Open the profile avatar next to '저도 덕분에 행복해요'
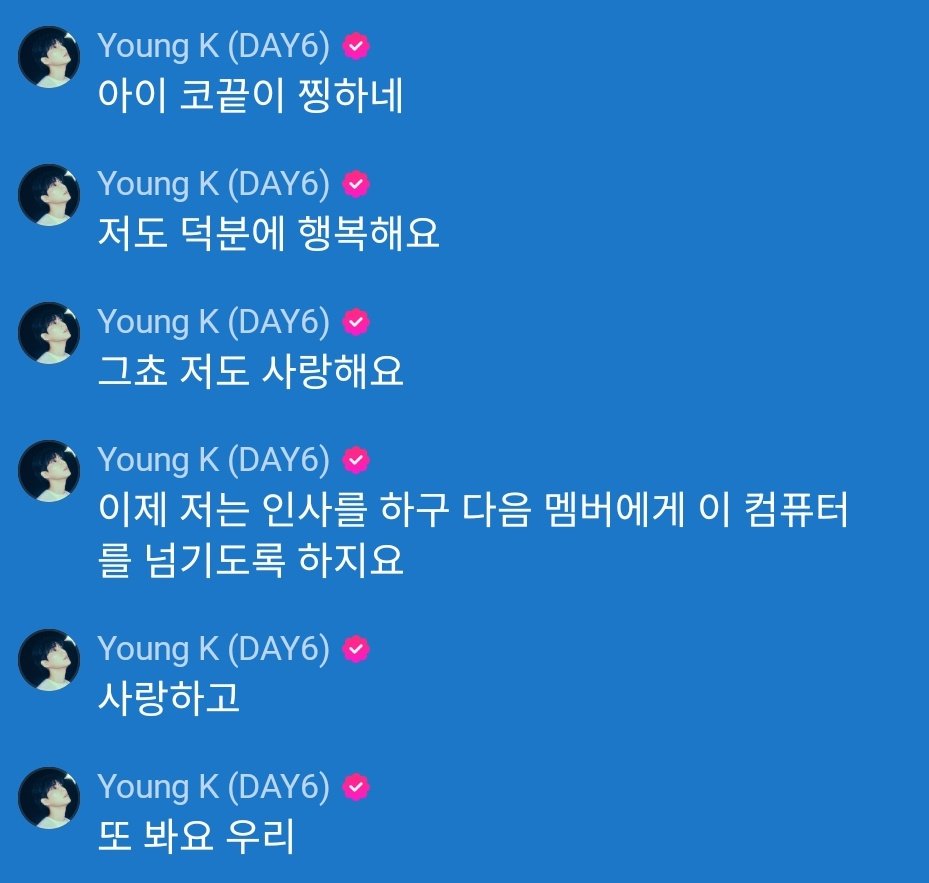Image resolution: width=929 pixels, height=883 pixels. click(x=49, y=195)
